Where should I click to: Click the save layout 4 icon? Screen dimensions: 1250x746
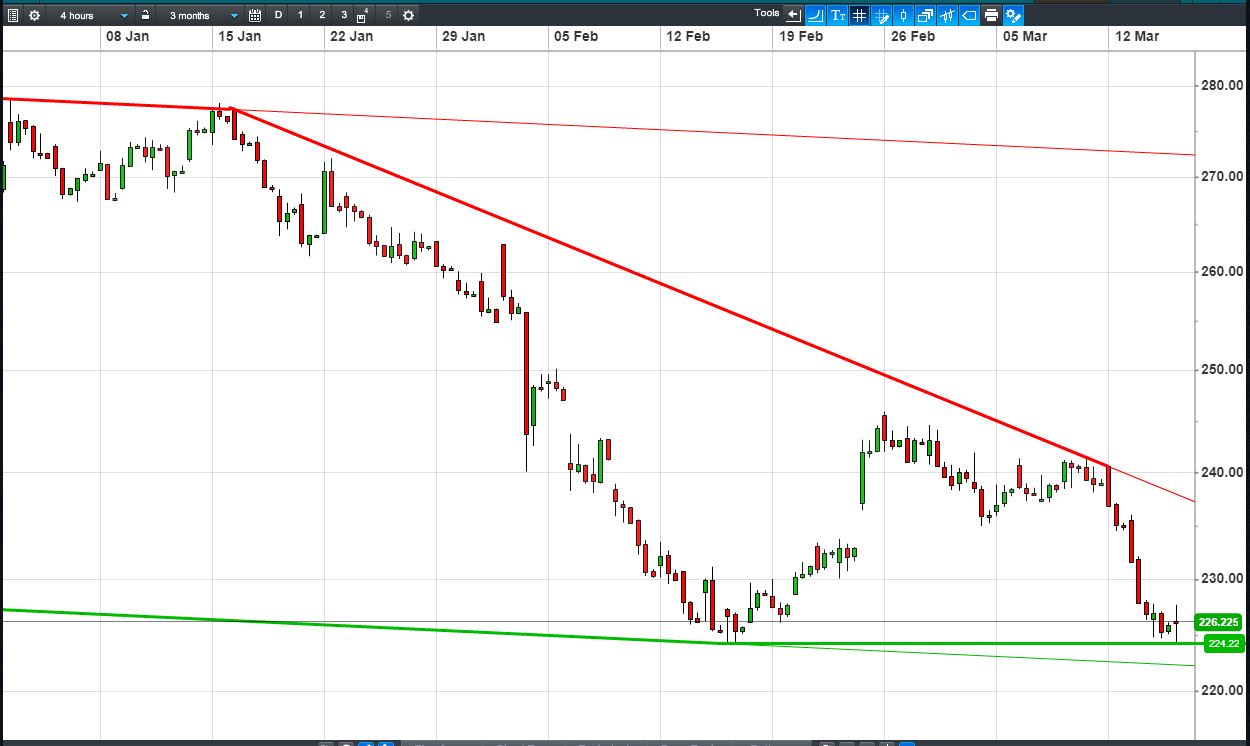tap(362, 16)
